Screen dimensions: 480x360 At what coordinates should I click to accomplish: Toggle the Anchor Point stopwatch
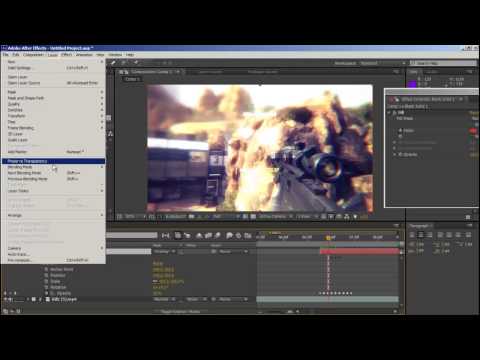(x=47, y=269)
